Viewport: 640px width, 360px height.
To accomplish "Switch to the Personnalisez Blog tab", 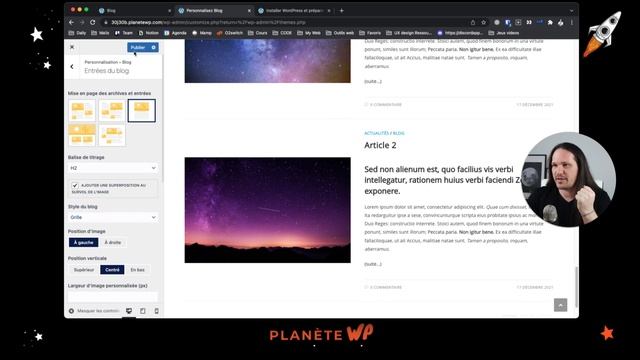I will point(215,11).
